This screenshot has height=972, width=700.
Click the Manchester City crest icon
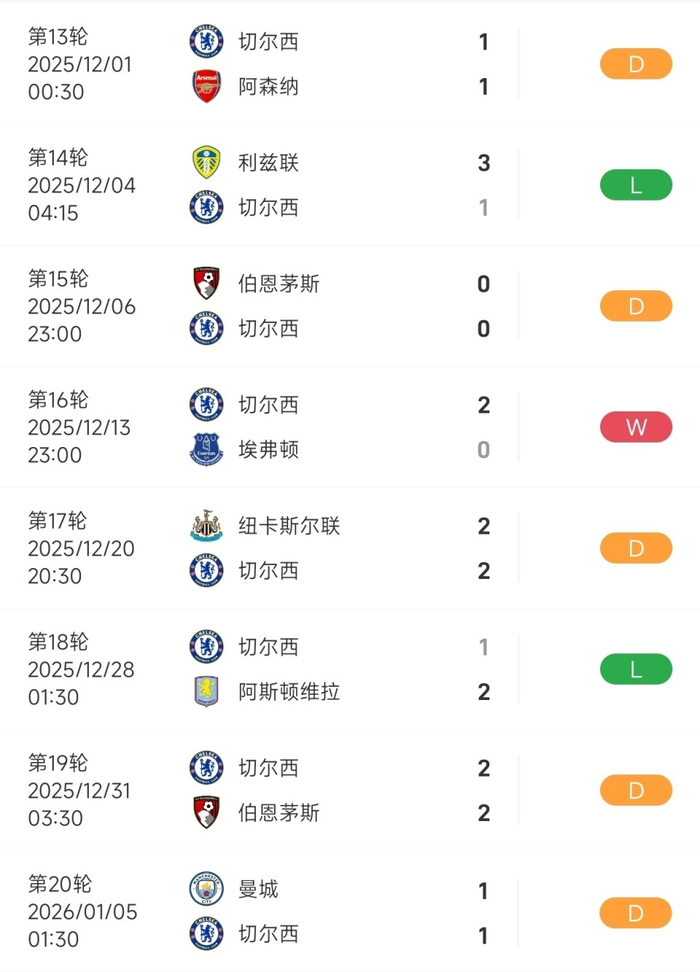tap(206, 889)
